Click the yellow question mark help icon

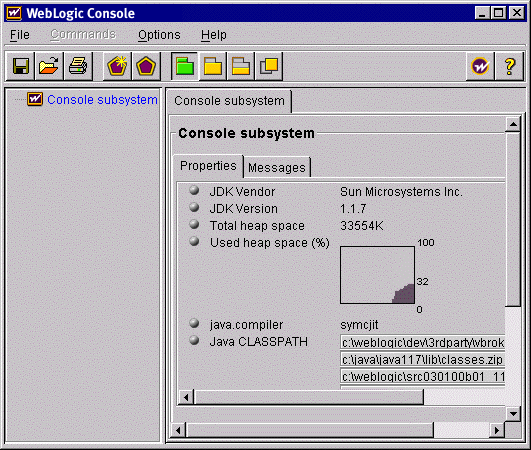(510, 66)
